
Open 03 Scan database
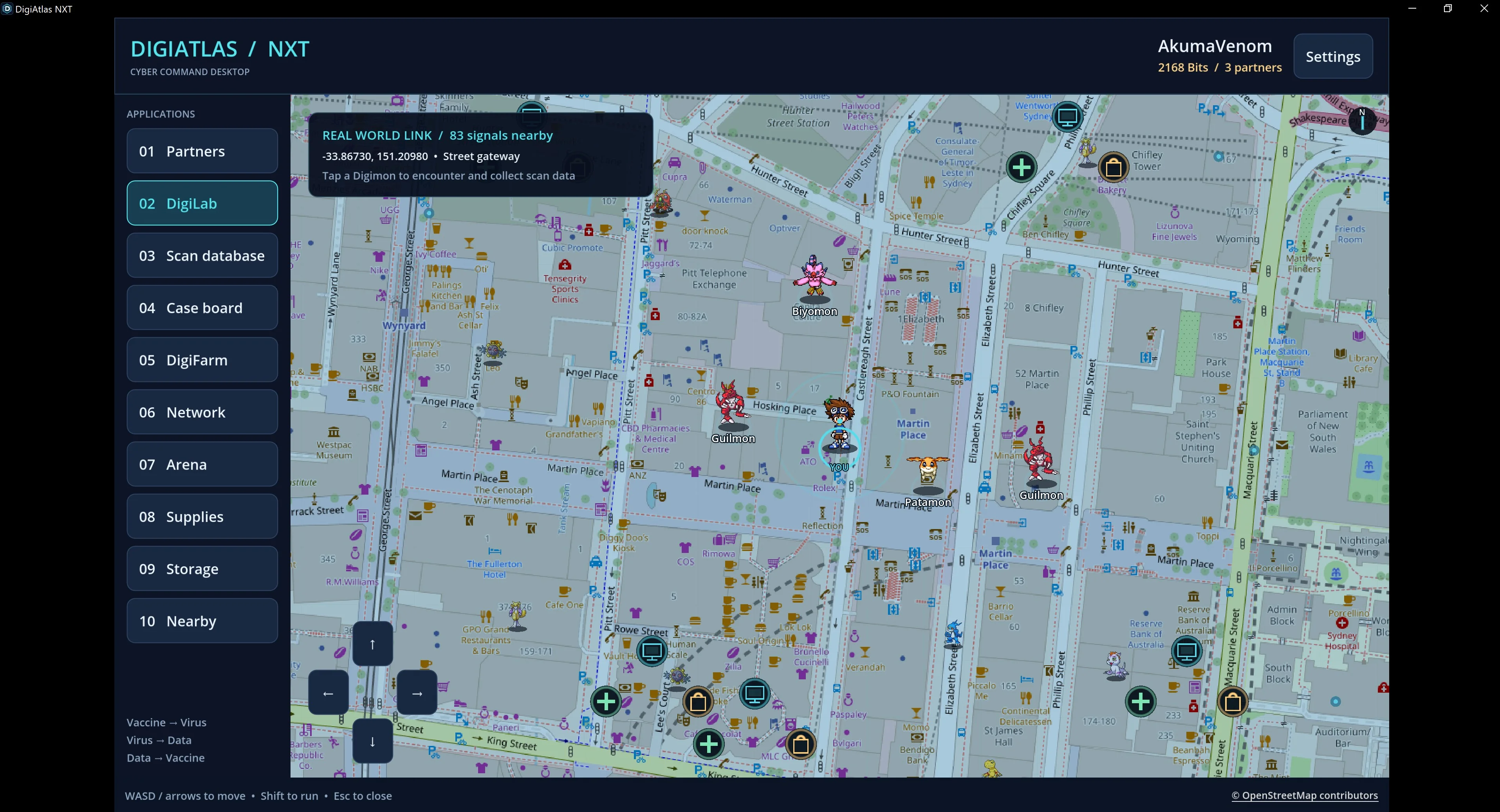[202, 256]
